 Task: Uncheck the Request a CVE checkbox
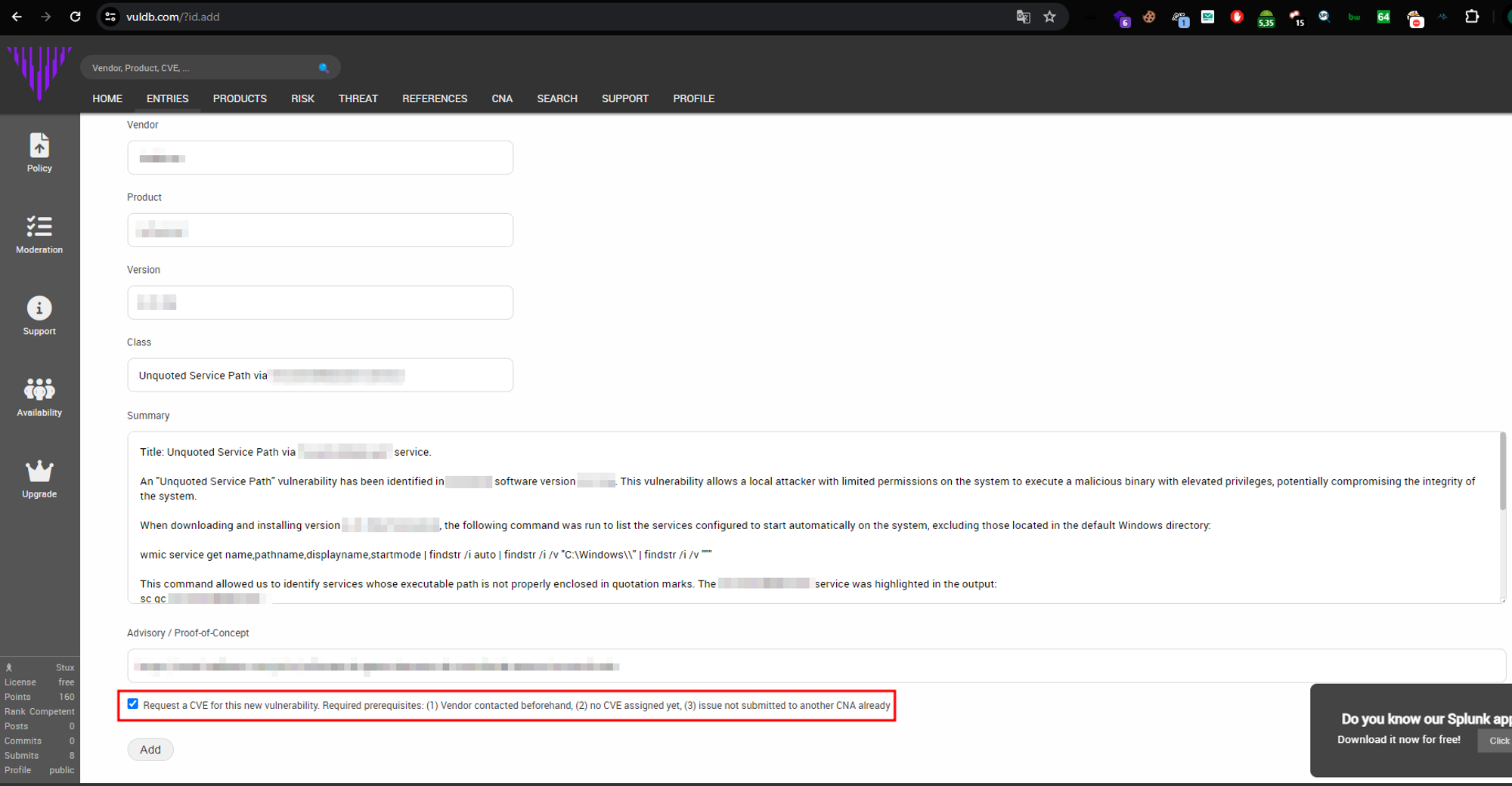133,704
